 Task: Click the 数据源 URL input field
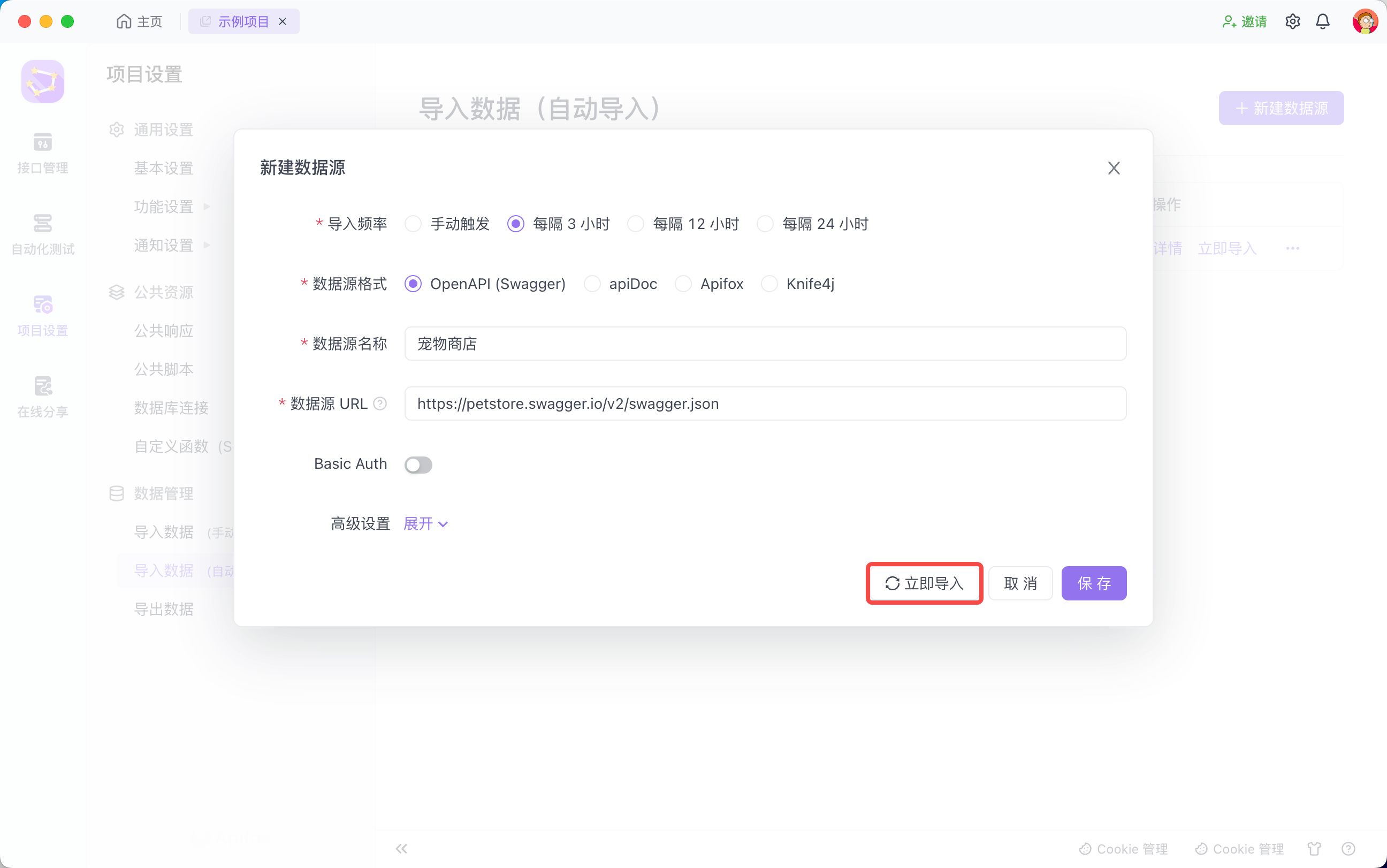[x=765, y=403]
